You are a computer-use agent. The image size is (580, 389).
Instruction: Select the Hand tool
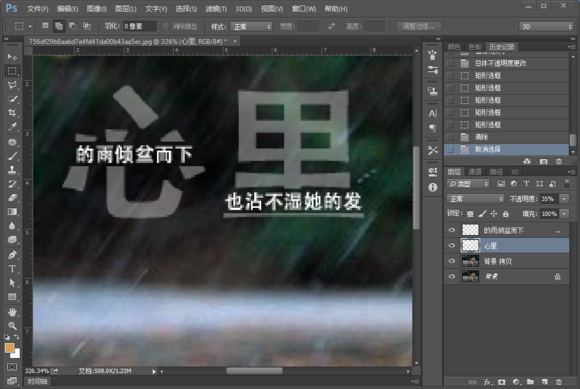12,312
